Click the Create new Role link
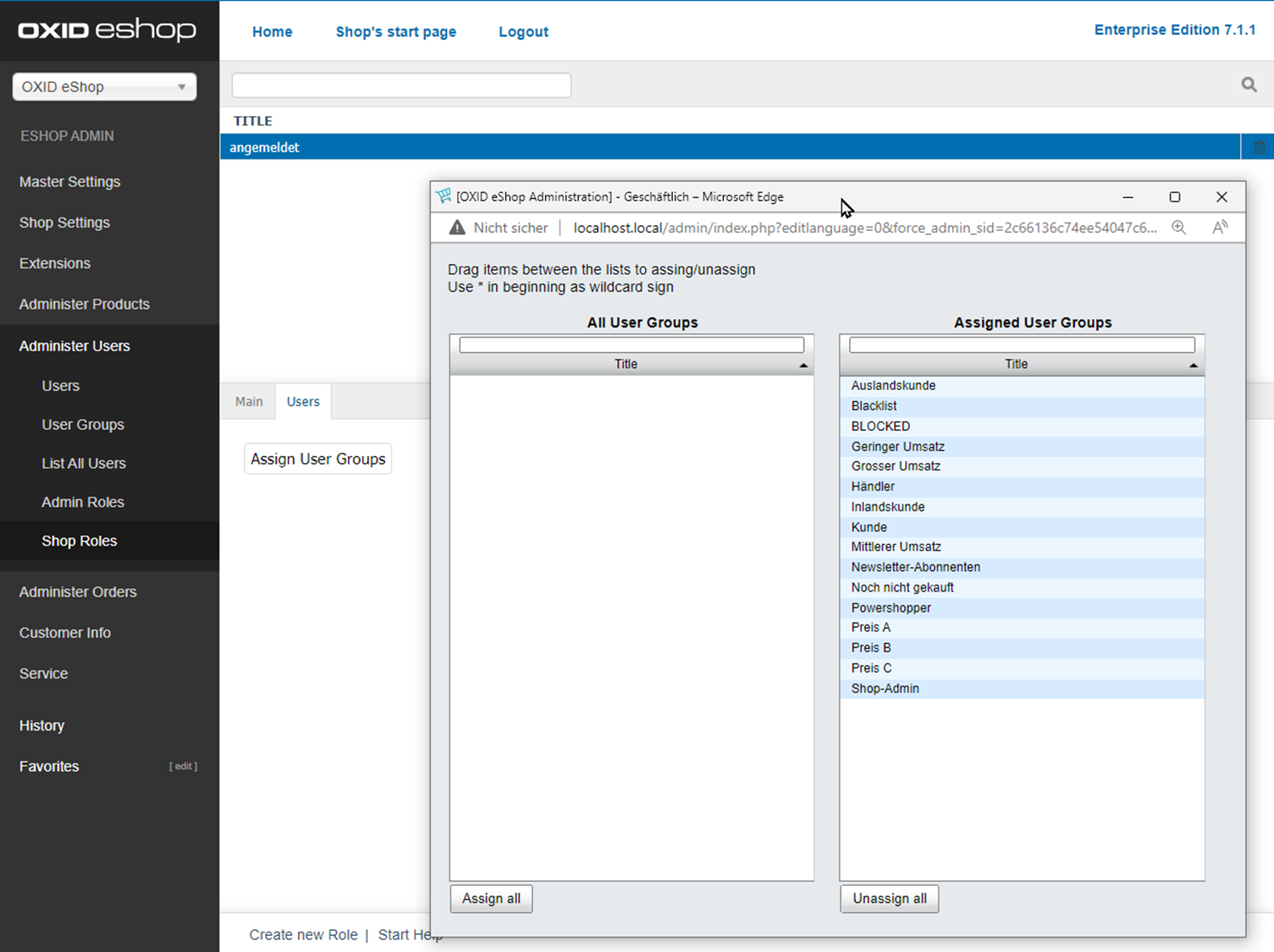The height and width of the screenshot is (952, 1274). coord(303,934)
